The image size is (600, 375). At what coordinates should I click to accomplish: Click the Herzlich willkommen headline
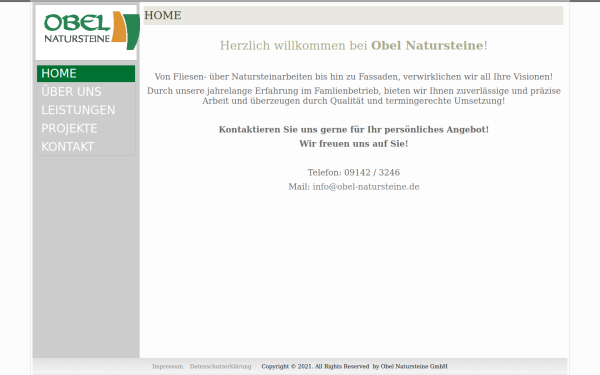[354, 46]
